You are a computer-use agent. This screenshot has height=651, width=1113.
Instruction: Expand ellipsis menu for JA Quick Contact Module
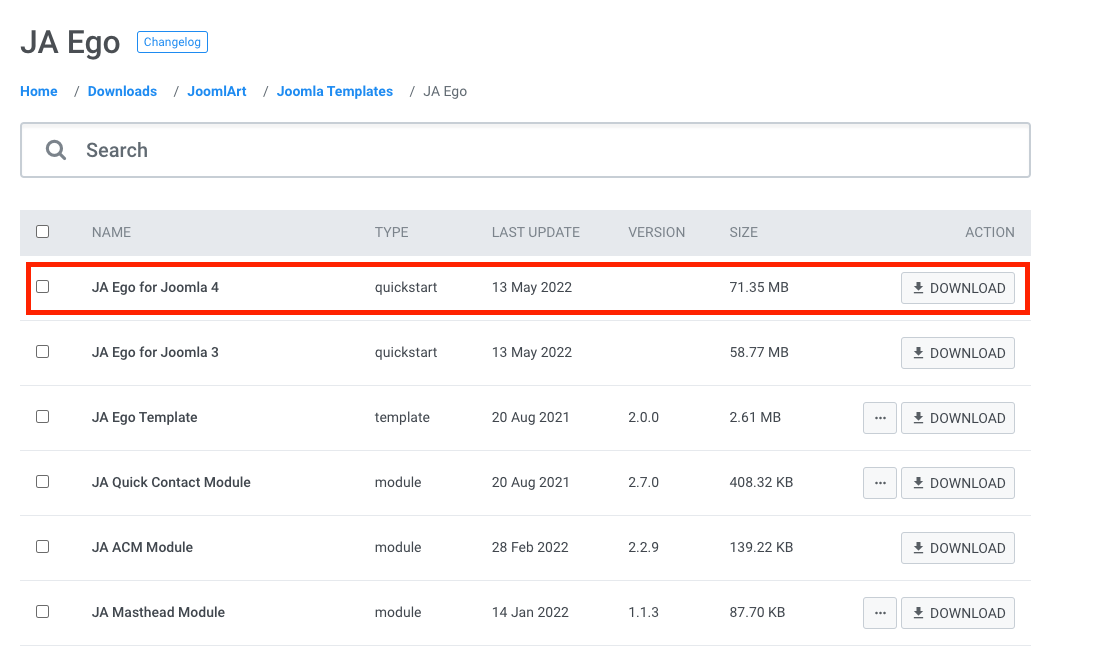point(879,483)
